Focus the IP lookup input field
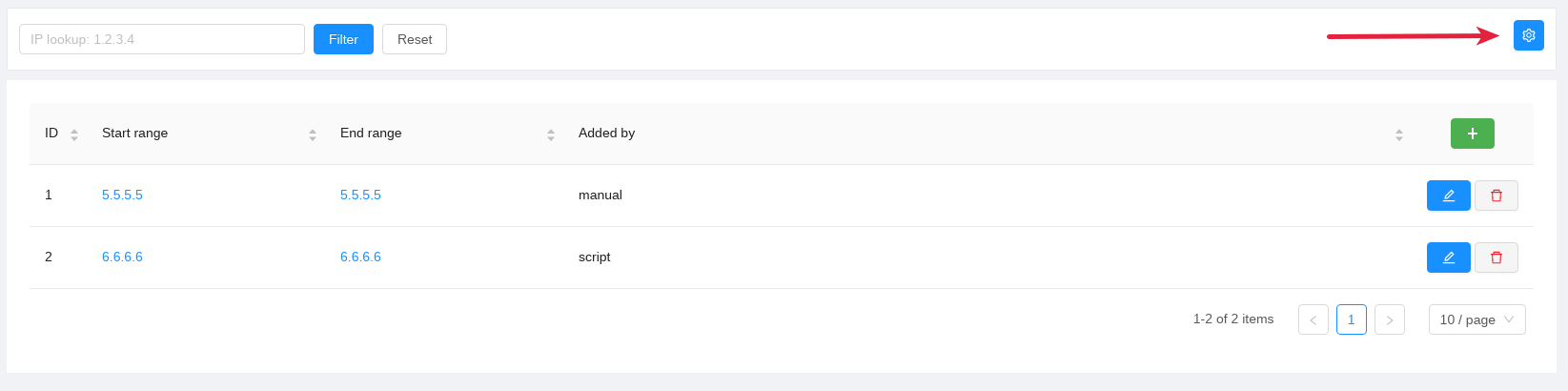1568x391 pixels. [162, 39]
